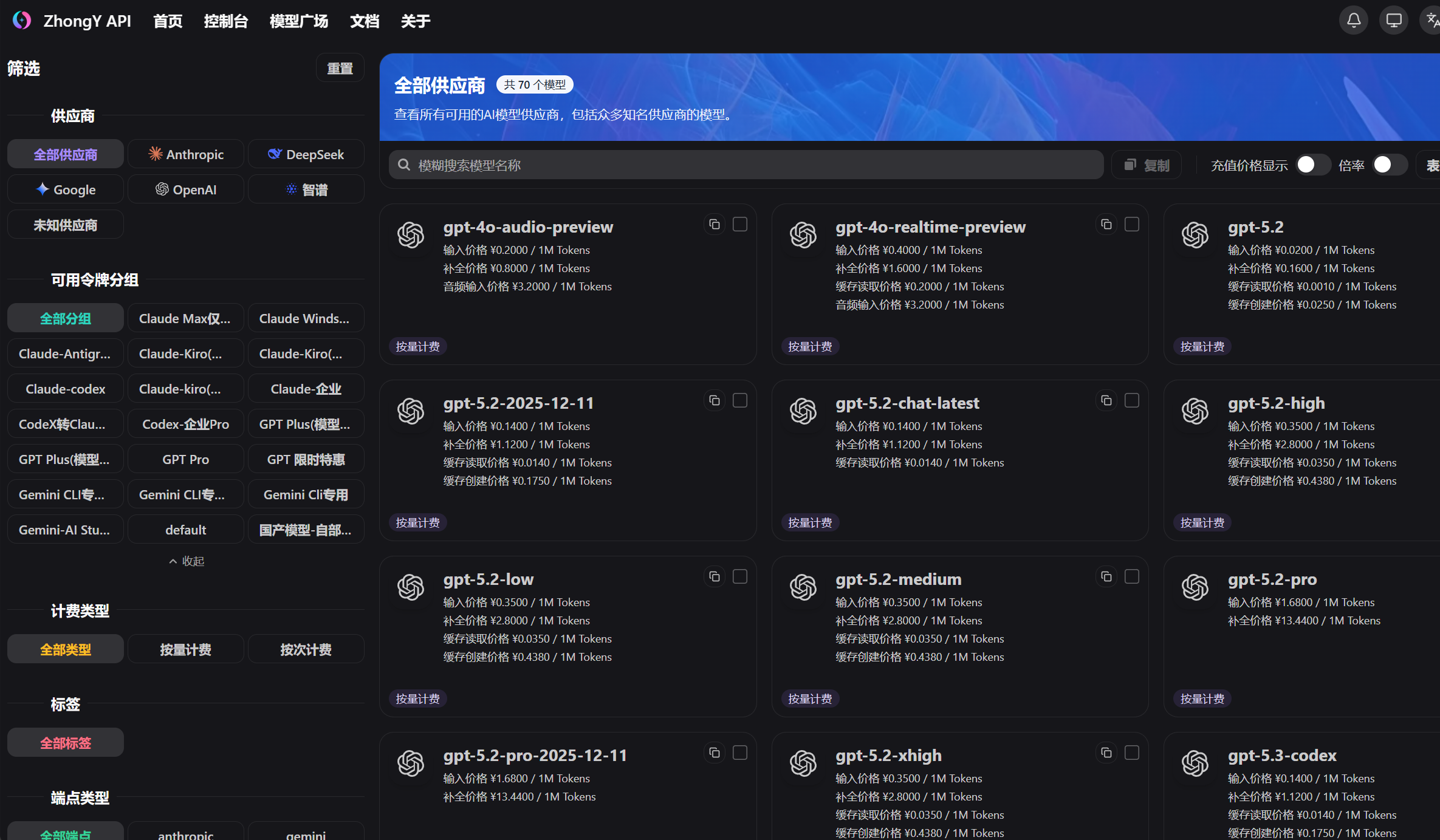Viewport: 1440px width, 840px height.
Task: Click the monitor theme icon in header
Action: tap(1394, 21)
